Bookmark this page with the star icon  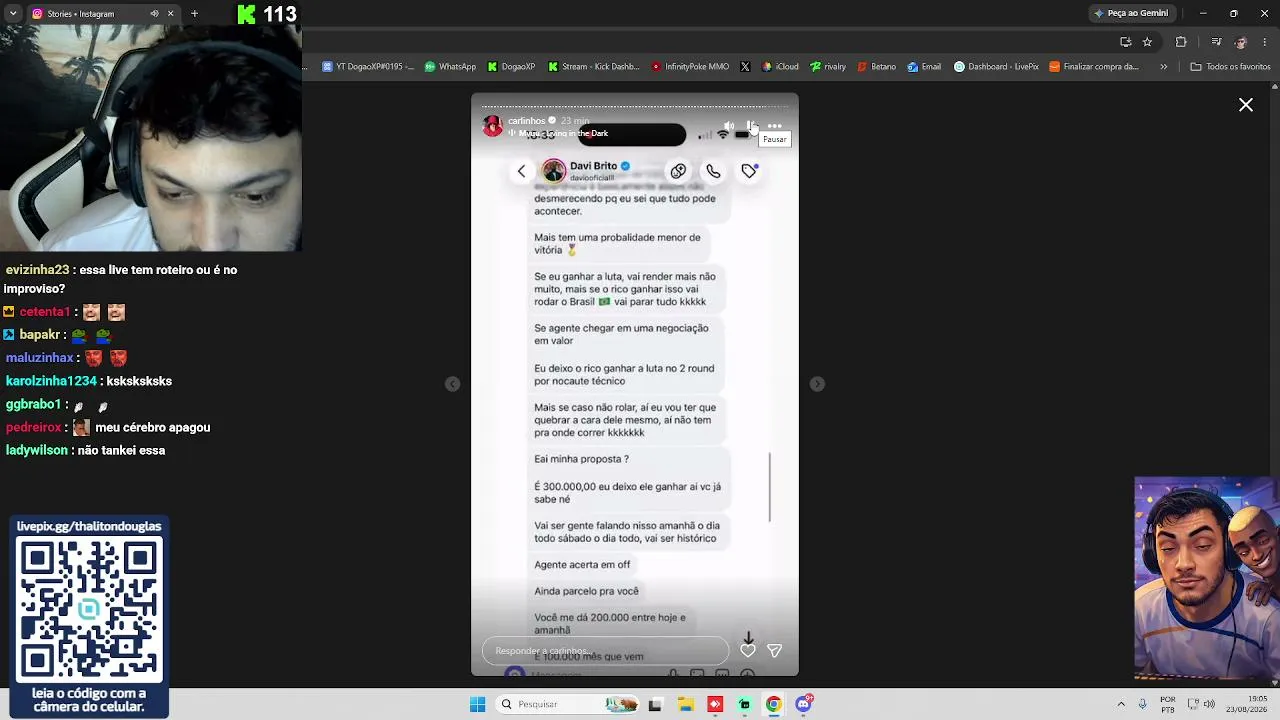click(1147, 42)
